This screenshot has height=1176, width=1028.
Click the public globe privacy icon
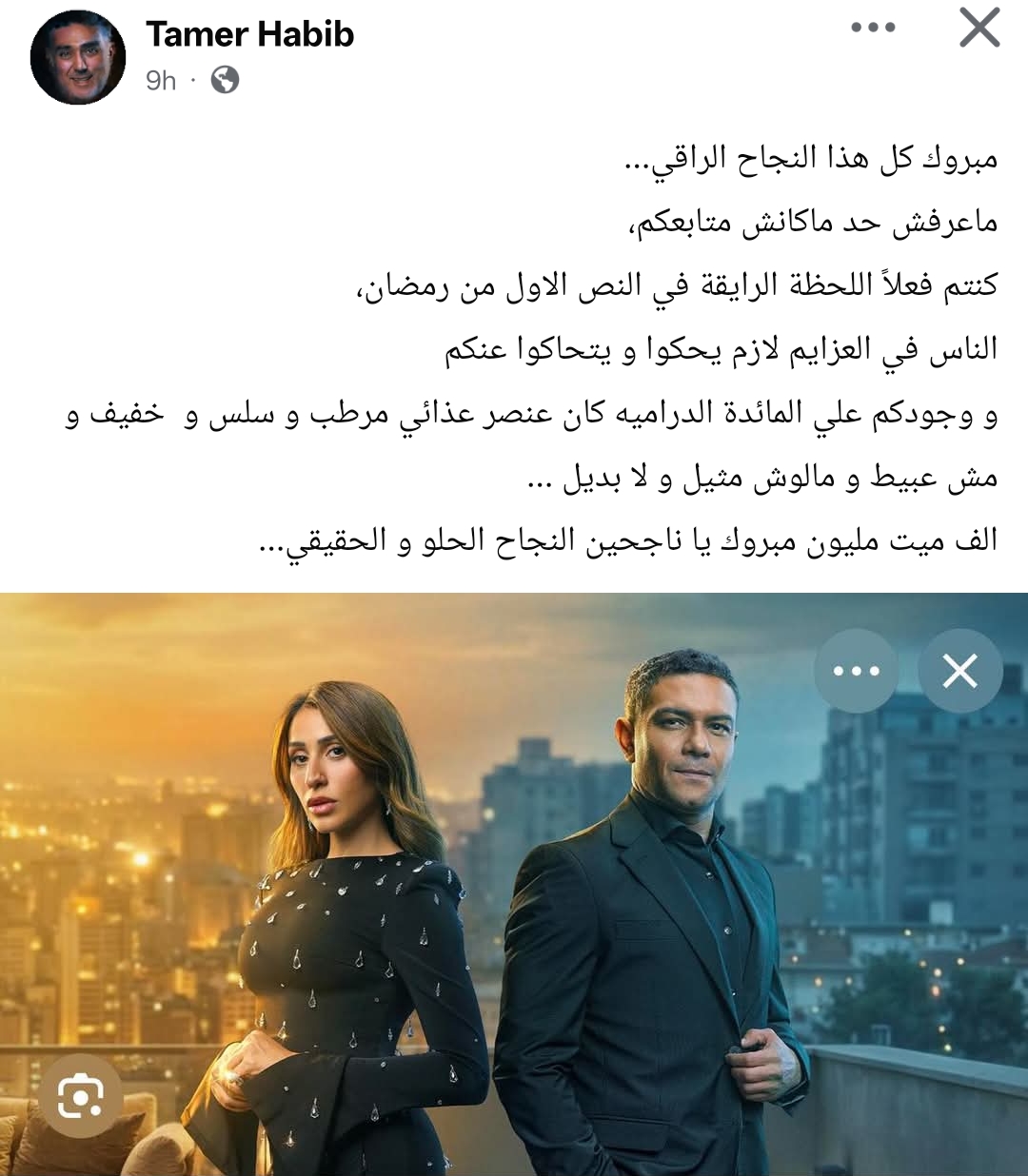click(x=225, y=80)
